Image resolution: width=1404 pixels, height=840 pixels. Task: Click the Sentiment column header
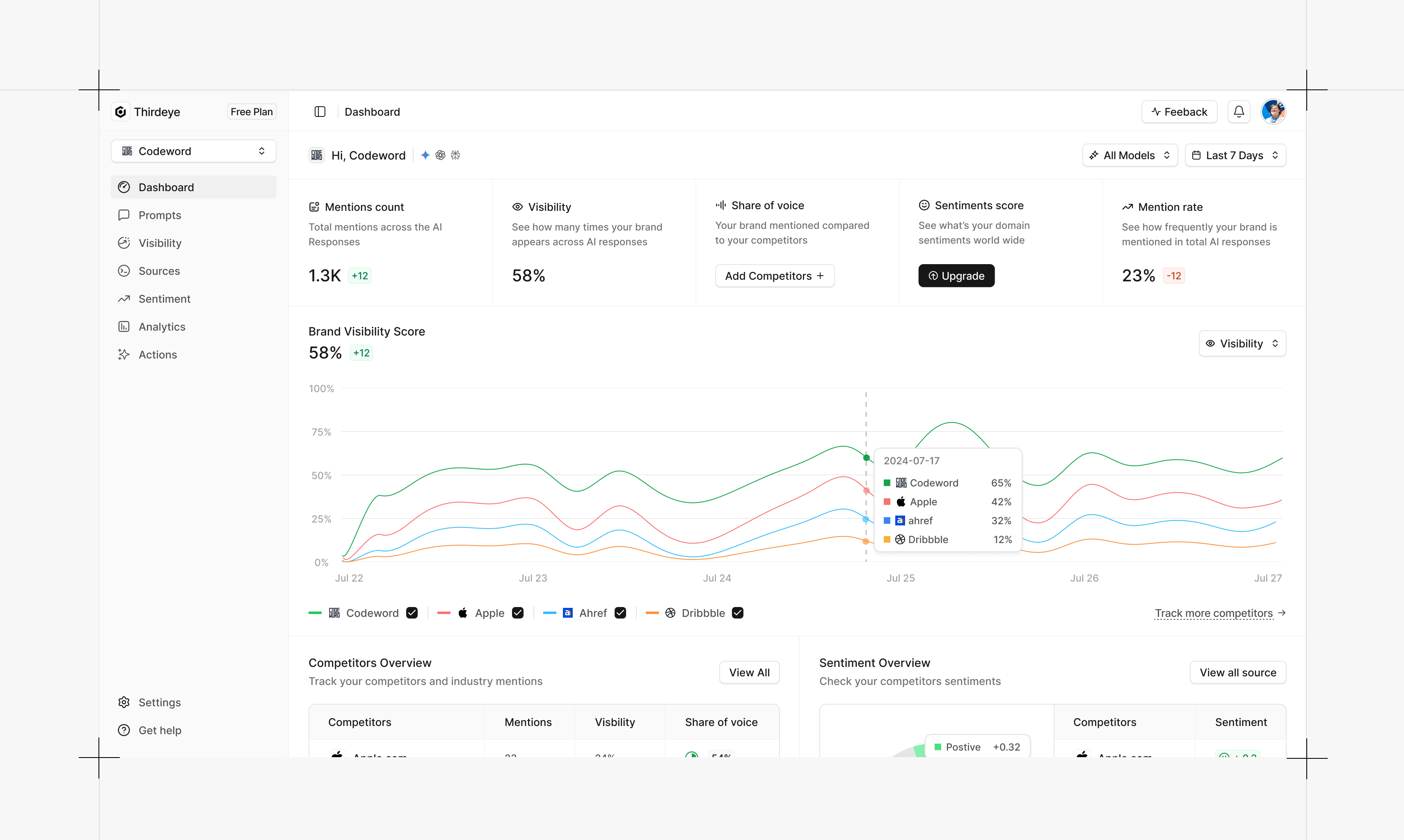point(1240,722)
